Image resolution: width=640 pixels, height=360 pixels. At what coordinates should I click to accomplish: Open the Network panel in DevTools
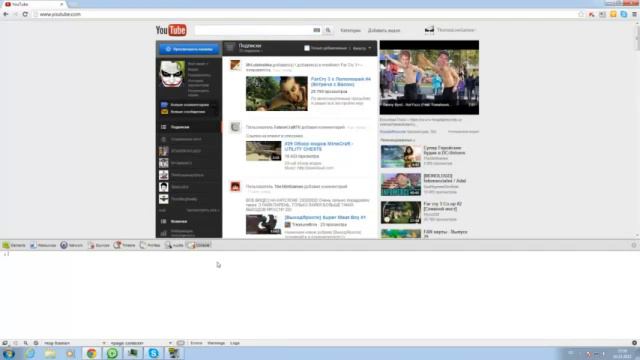71,245
